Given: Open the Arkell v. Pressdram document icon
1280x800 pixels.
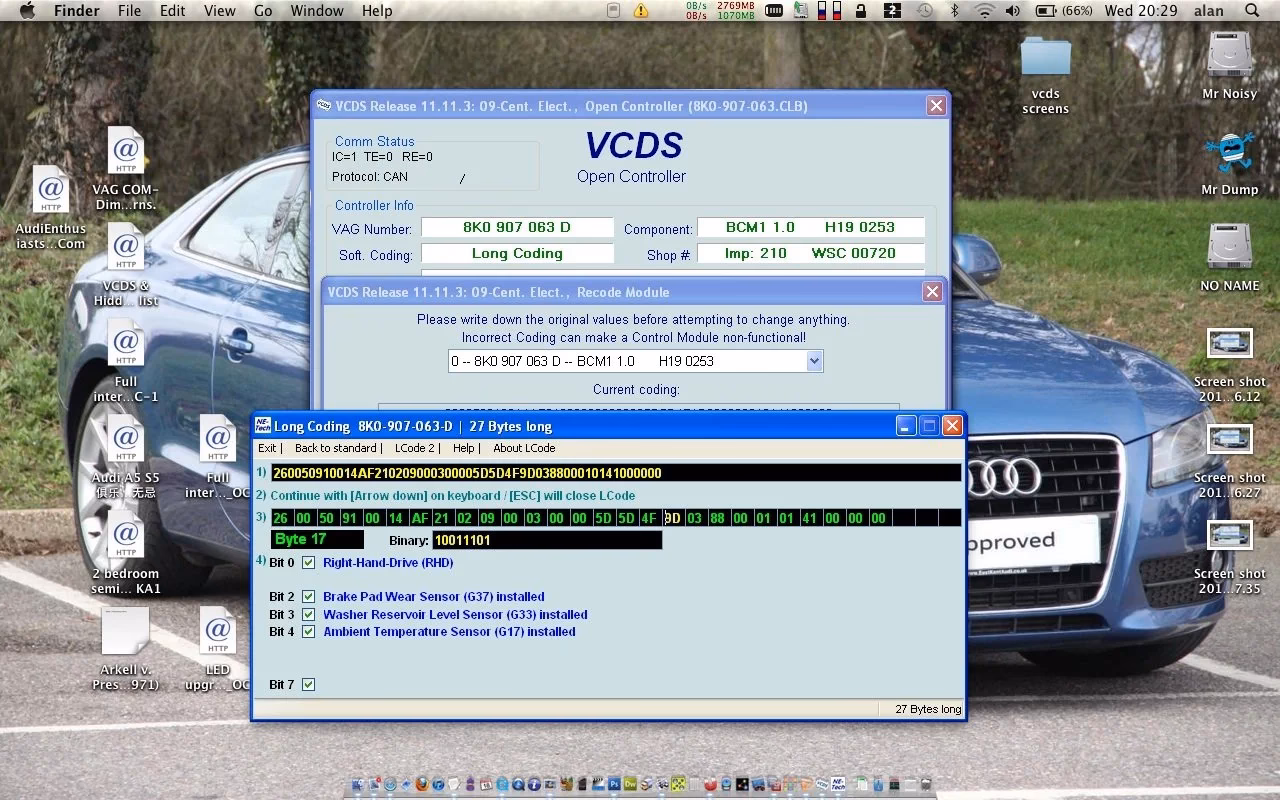Looking at the screenshot, I should [x=126, y=632].
